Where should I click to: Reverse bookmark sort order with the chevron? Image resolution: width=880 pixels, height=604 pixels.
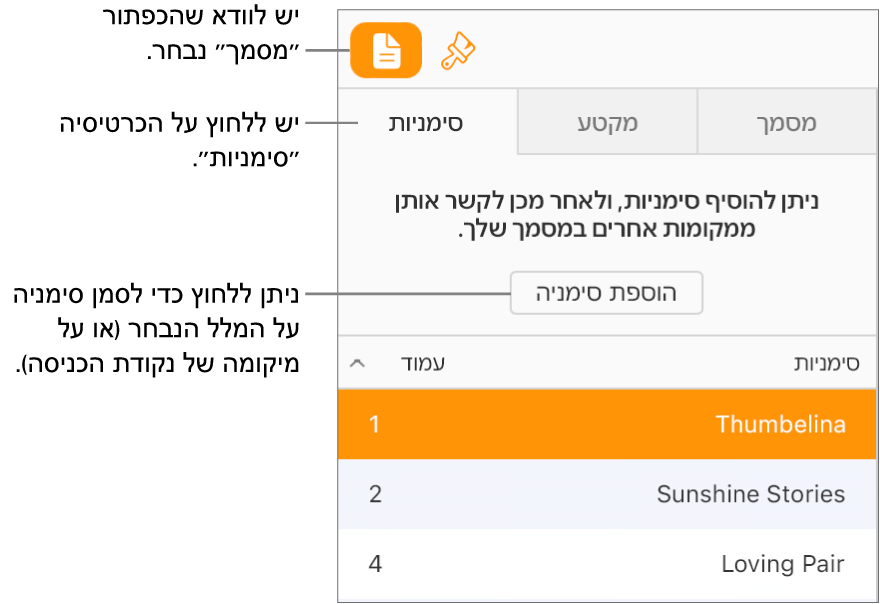coord(357,363)
